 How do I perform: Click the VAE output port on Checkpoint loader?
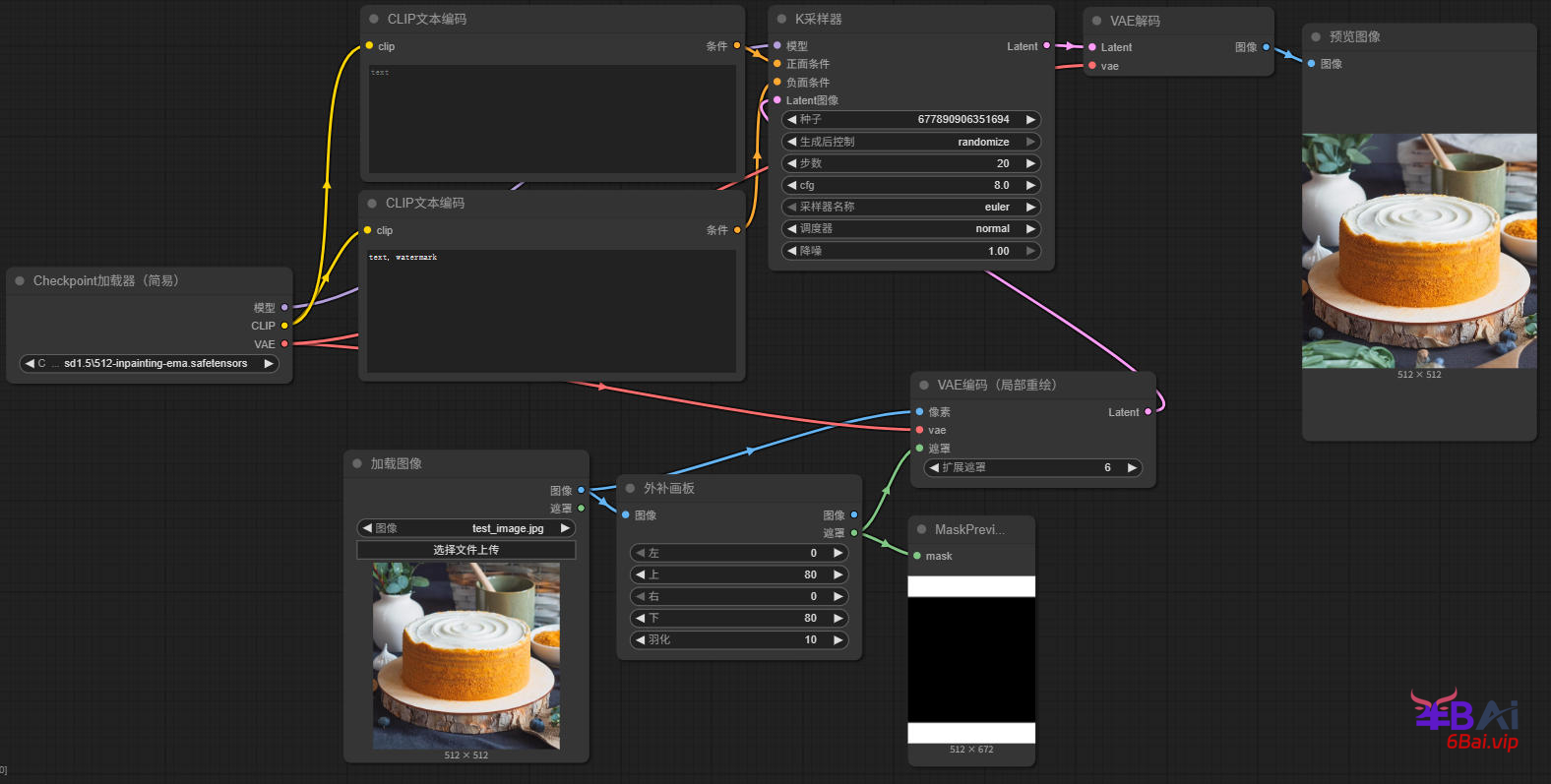(284, 344)
